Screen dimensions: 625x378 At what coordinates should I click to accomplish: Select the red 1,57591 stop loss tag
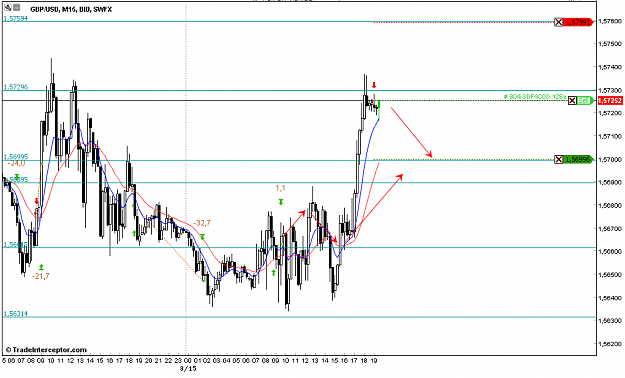(x=578, y=22)
